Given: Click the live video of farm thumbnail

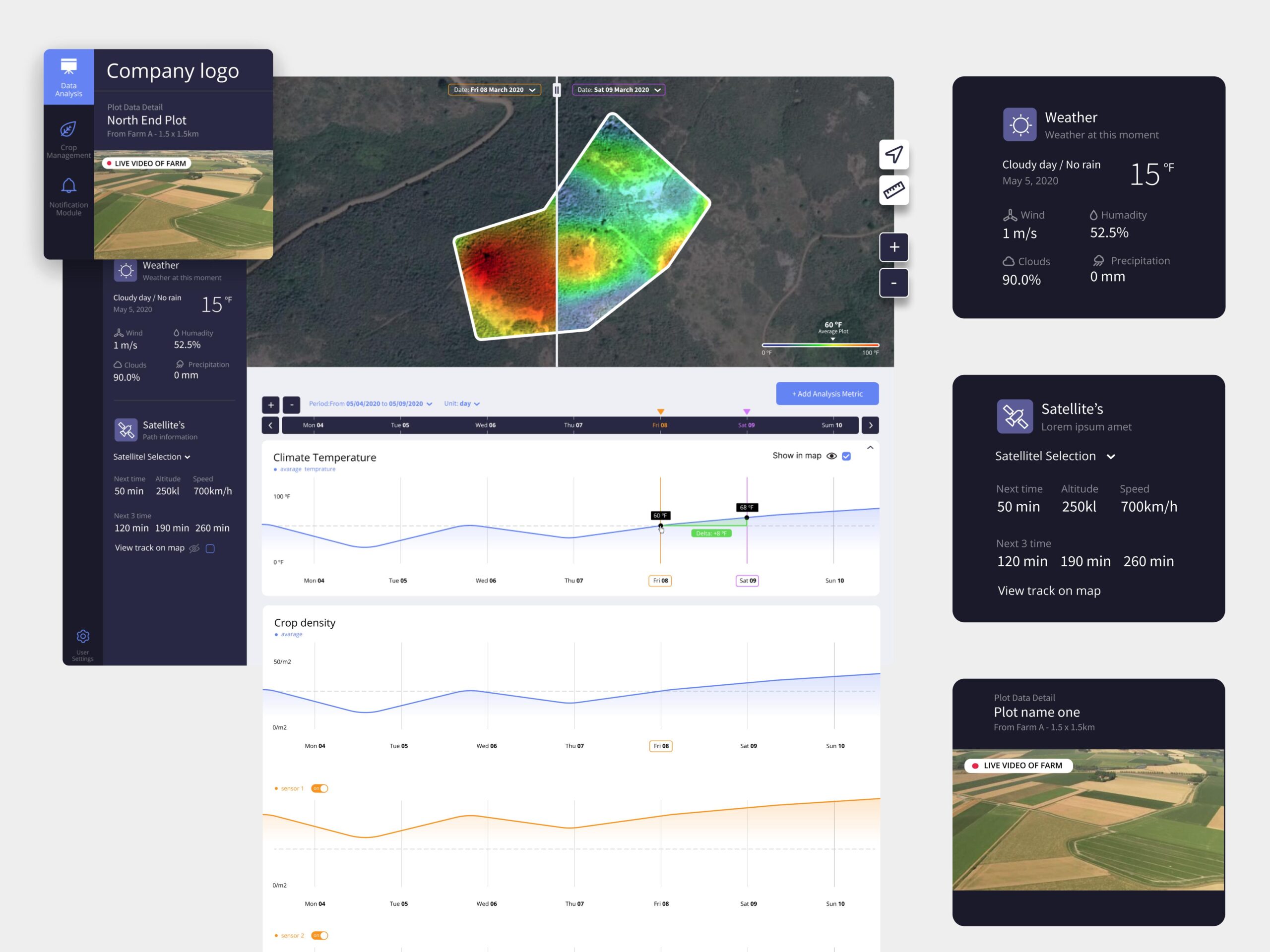Looking at the screenshot, I should (x=183, y=204).
